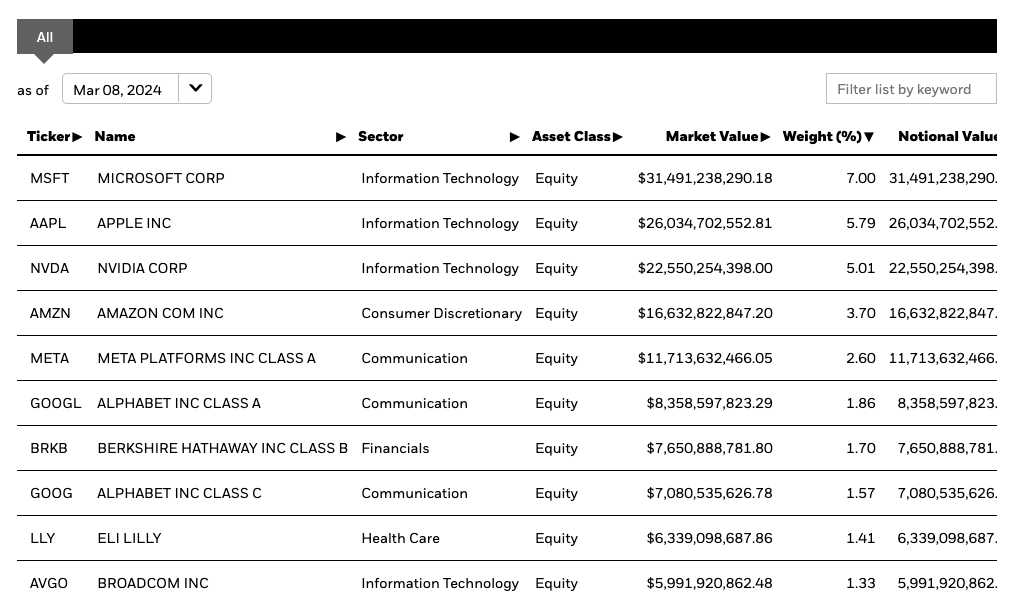Select the Mar 08, 2024 date box

121,89
